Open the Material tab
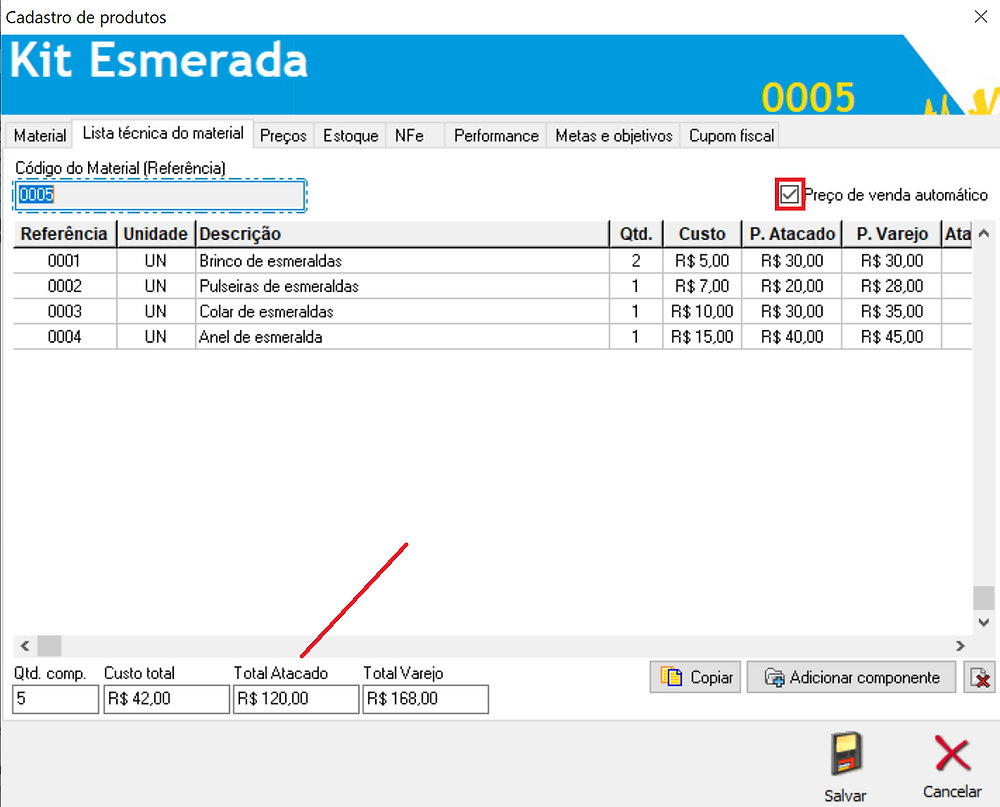The image size is (1000, 807). coord(40,136)
